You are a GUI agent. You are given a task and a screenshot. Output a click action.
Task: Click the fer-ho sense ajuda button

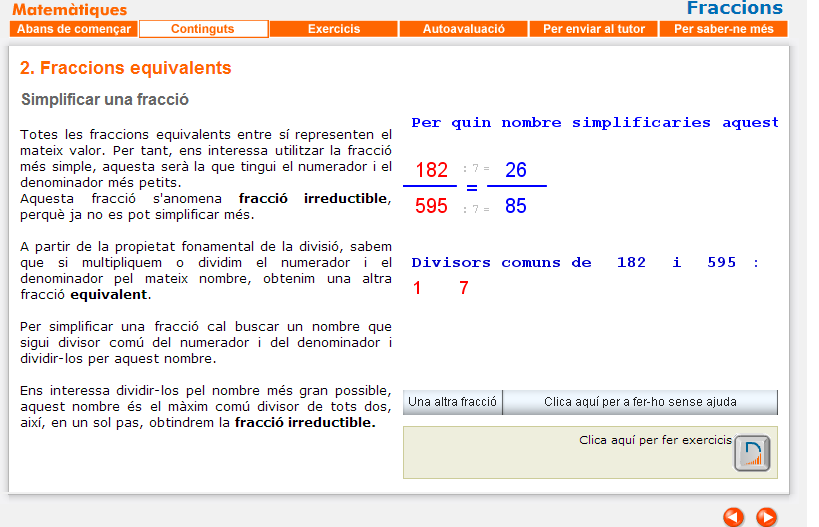640,402
